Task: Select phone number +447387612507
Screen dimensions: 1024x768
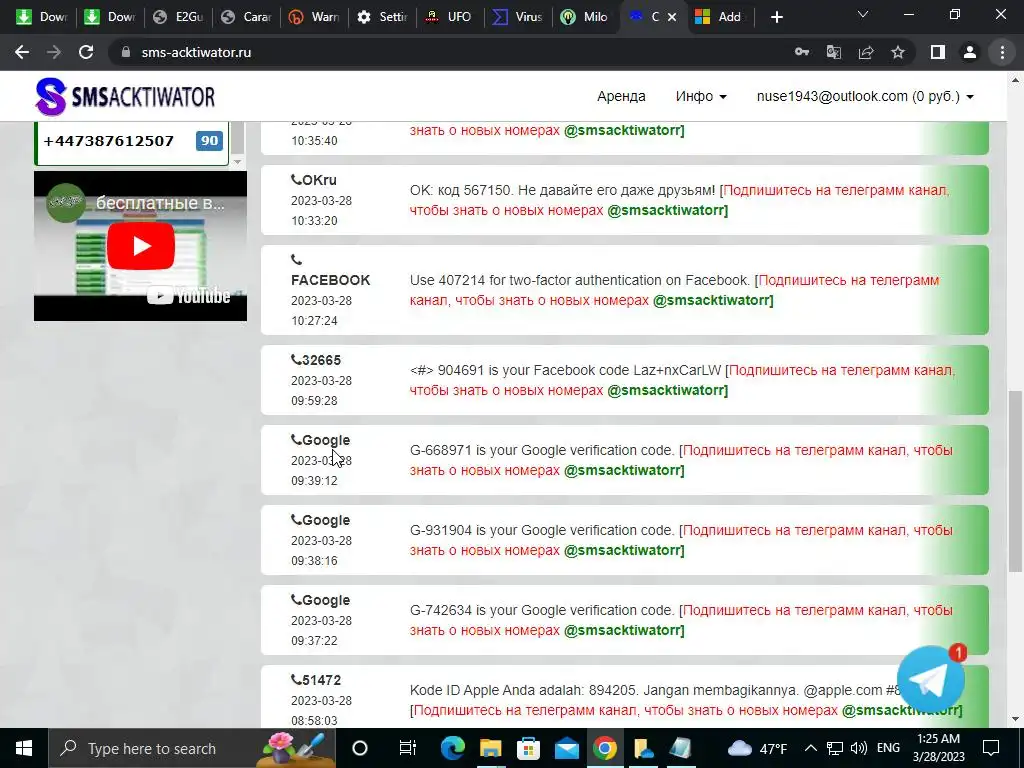Action: point(108,141)
